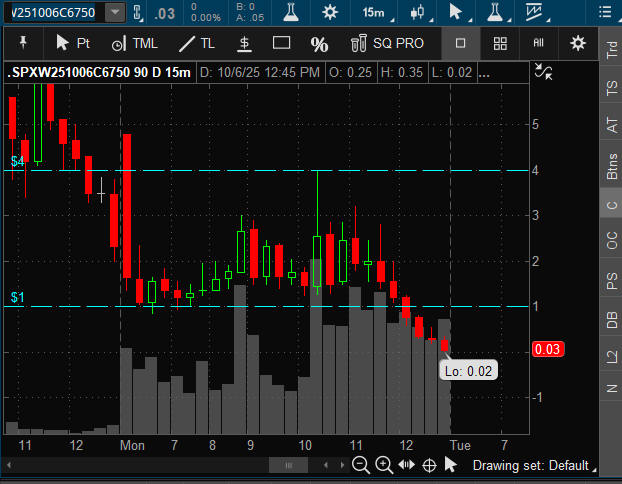This screenshot has height=484, width=622.
Task: Switch to single chart layout
Action: pyautogui.click(x=461, y=43)
